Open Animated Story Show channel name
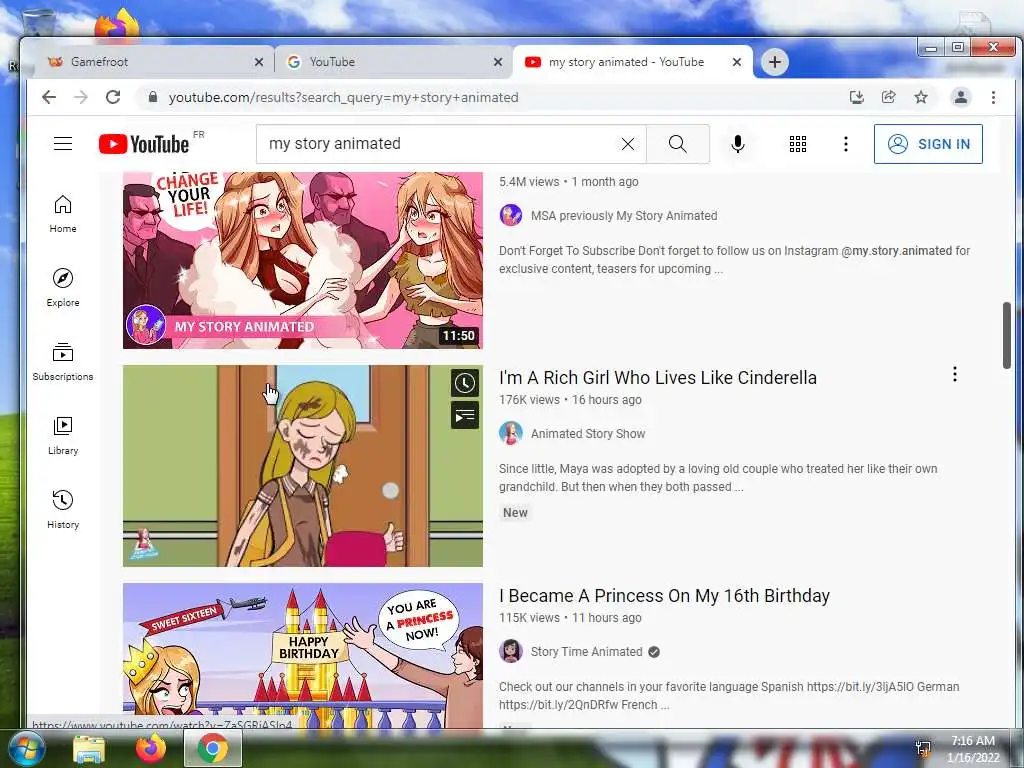The height and width of the screenshot is (768, 1024). click(x=588, y=434)
